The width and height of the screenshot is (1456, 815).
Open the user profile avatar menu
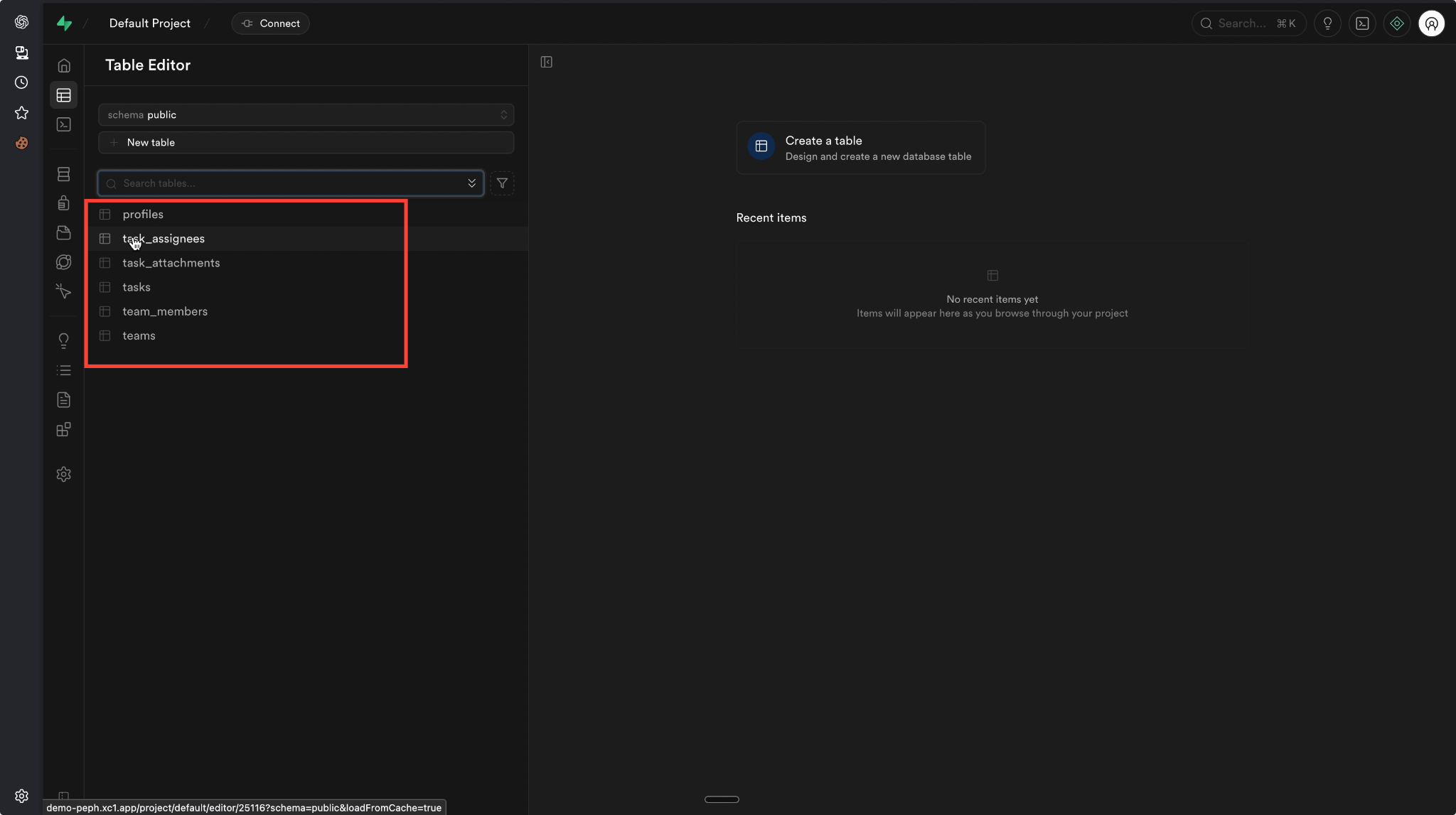point(1431,23)
